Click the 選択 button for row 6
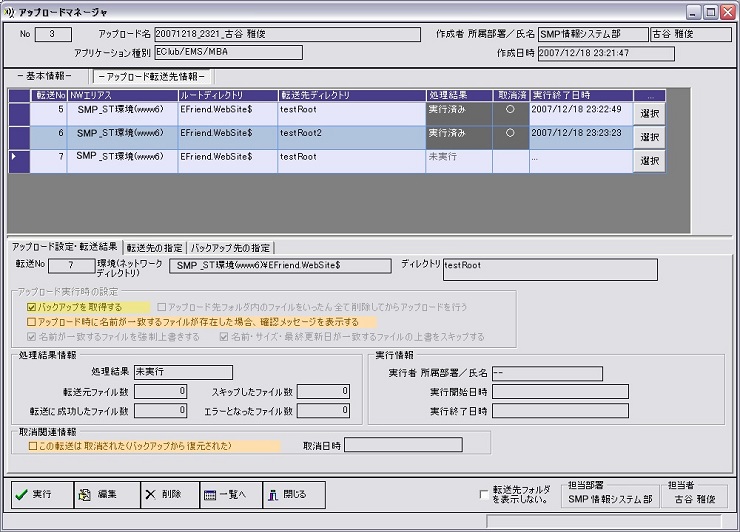 649,137
